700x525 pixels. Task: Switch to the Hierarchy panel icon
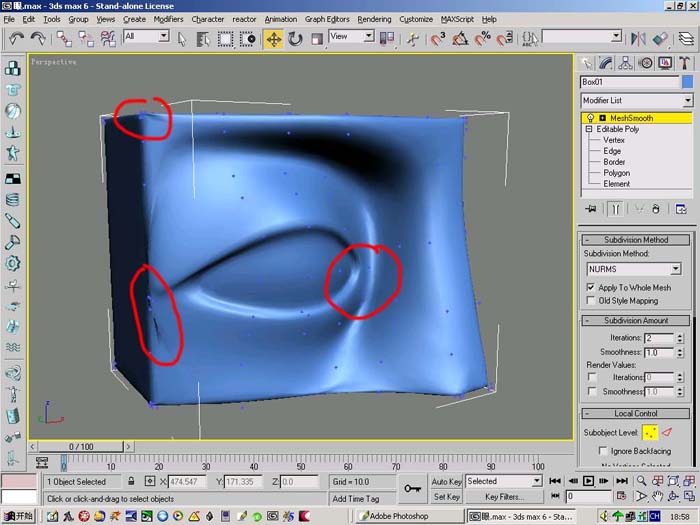coord(625,63)
